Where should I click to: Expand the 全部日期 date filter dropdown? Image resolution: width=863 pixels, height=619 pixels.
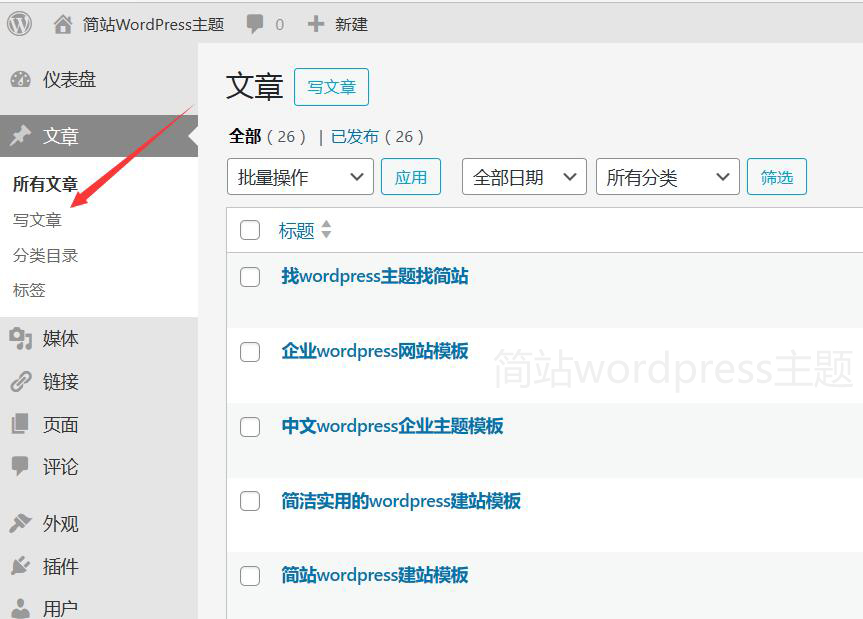523,177
